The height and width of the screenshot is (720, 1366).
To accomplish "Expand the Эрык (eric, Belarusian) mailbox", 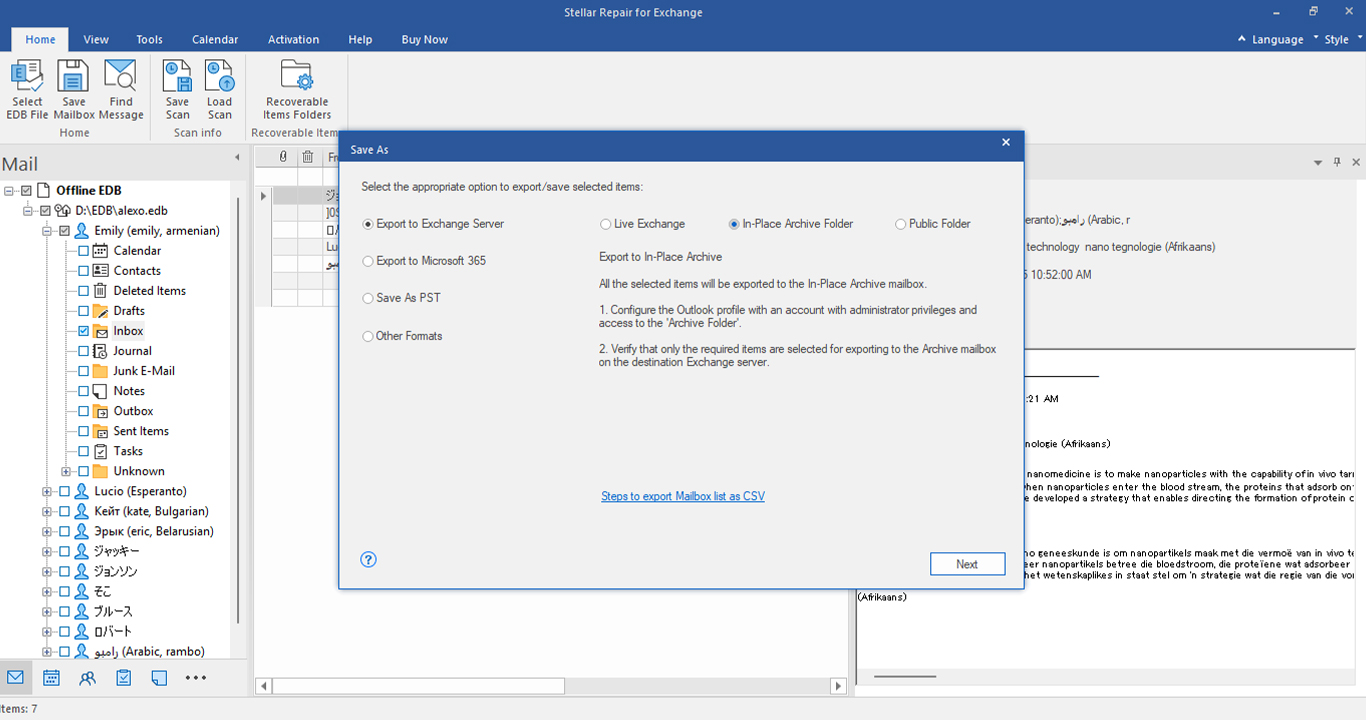I will pyautogui.click(x=47, y=531).
